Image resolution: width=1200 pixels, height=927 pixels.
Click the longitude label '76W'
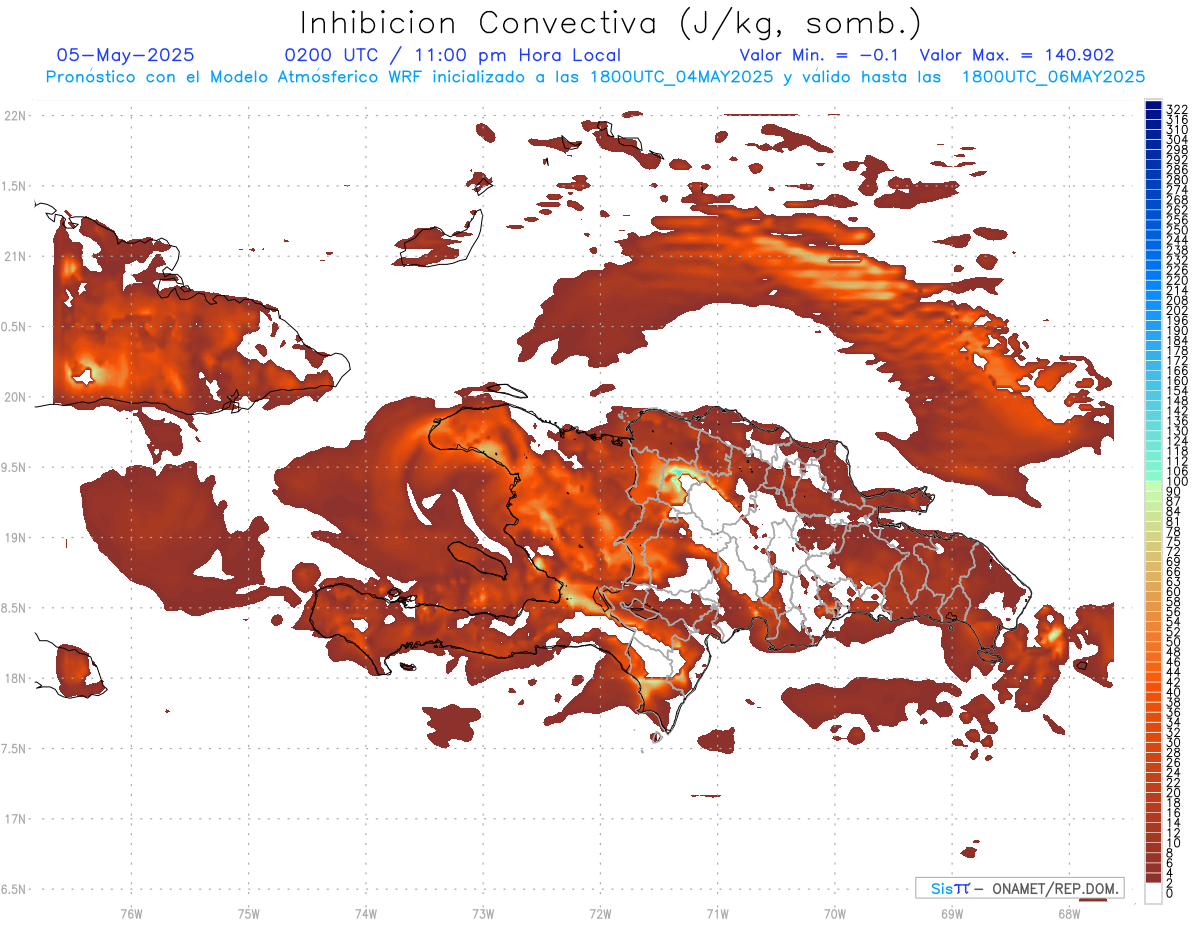tap(131, 913)
